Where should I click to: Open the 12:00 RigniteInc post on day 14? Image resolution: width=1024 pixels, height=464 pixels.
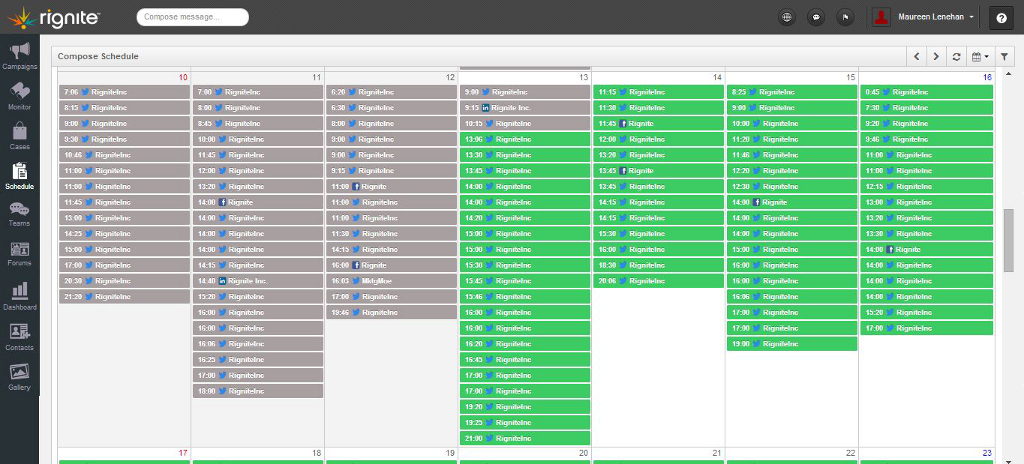(x=658, y=139)
